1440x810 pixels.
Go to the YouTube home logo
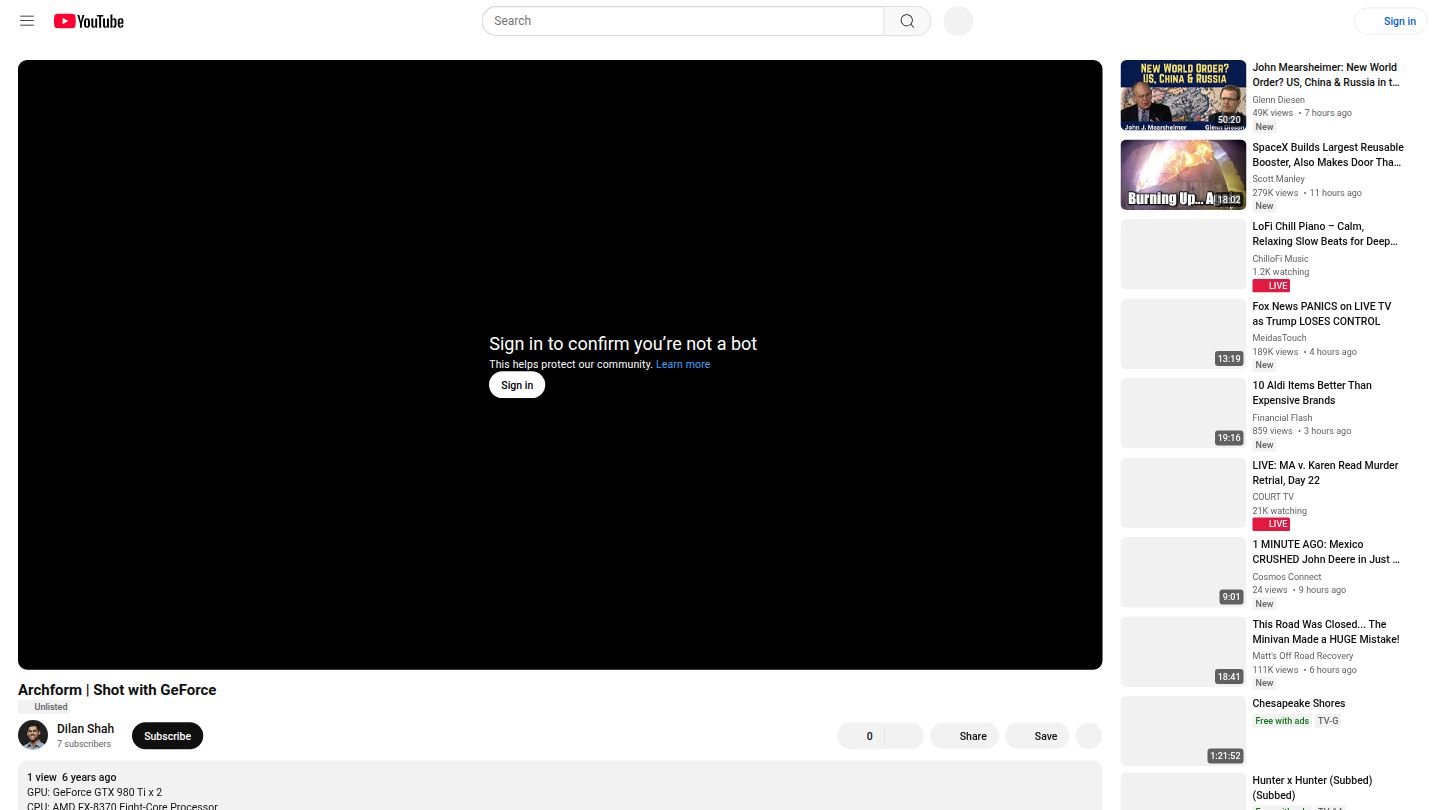89,21
